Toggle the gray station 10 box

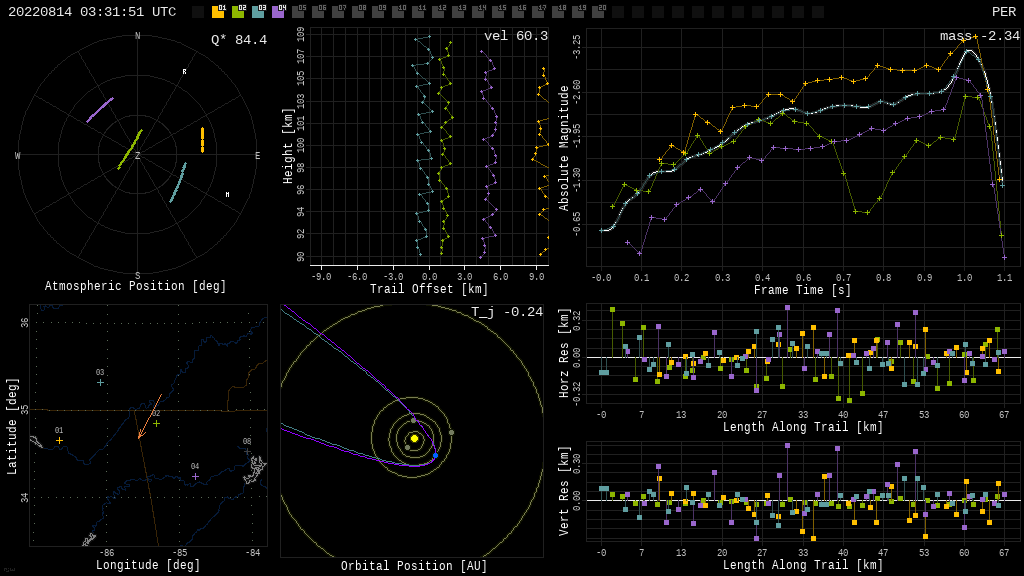(398, 12)
